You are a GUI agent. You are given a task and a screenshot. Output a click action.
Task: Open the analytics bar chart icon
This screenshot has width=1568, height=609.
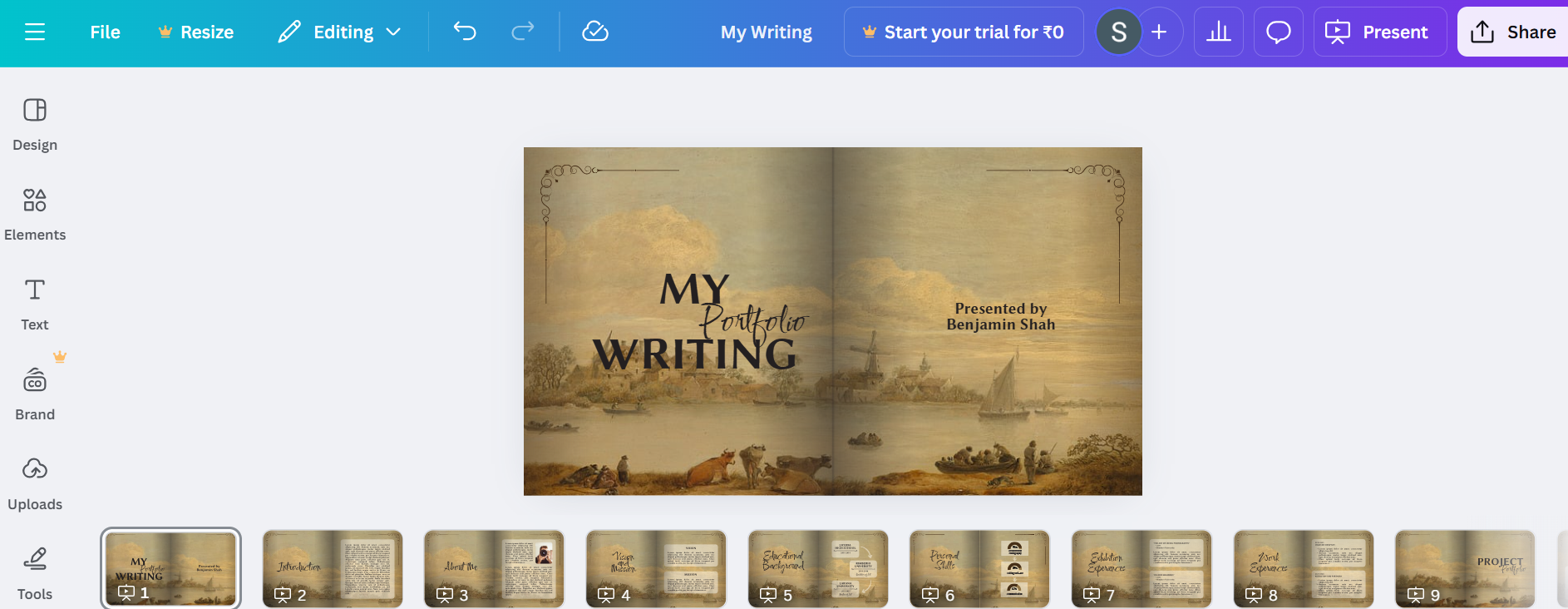(1219, 32)
